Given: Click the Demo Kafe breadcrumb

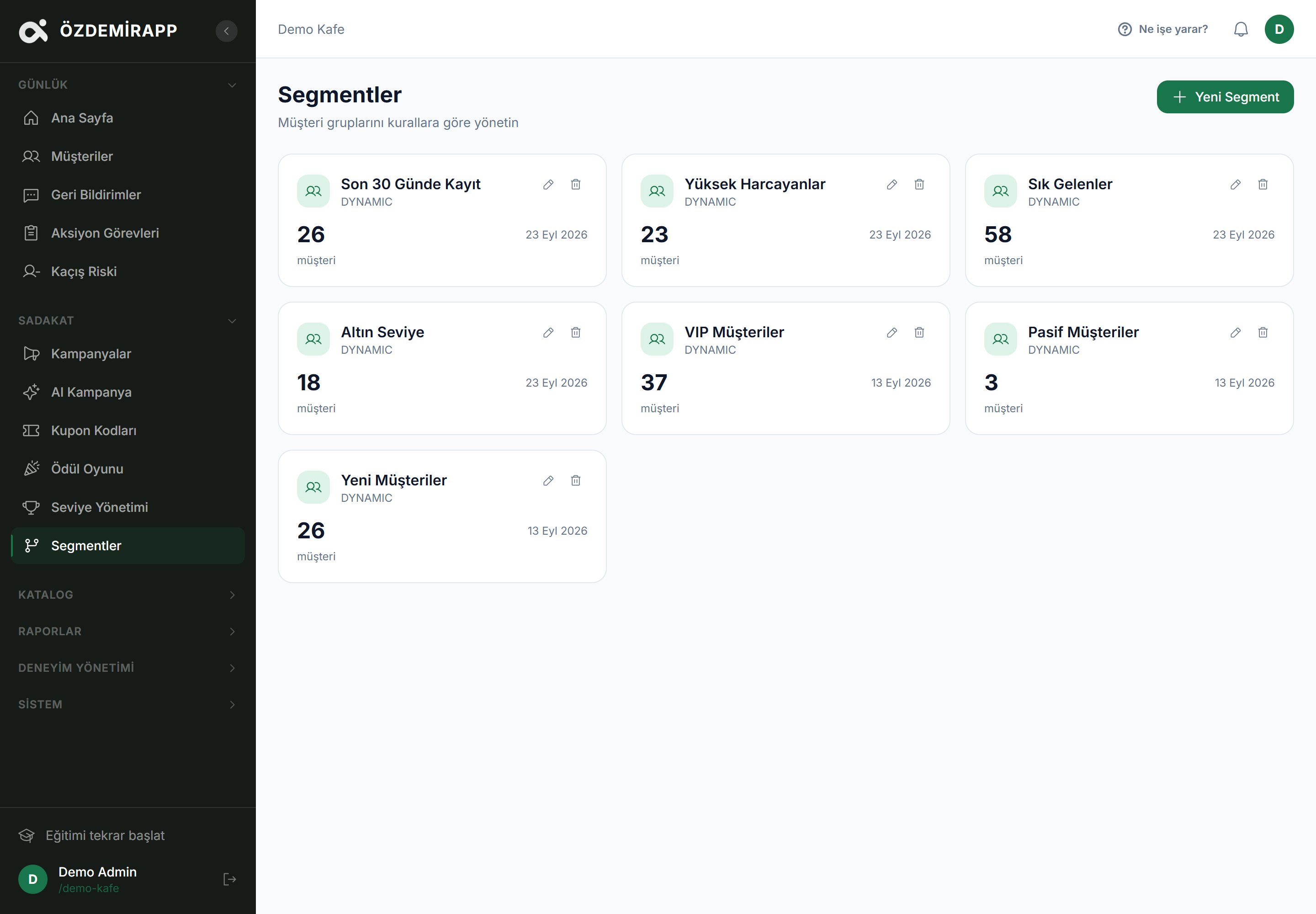Looking at the screenshot, I should (x=311, y=29).
